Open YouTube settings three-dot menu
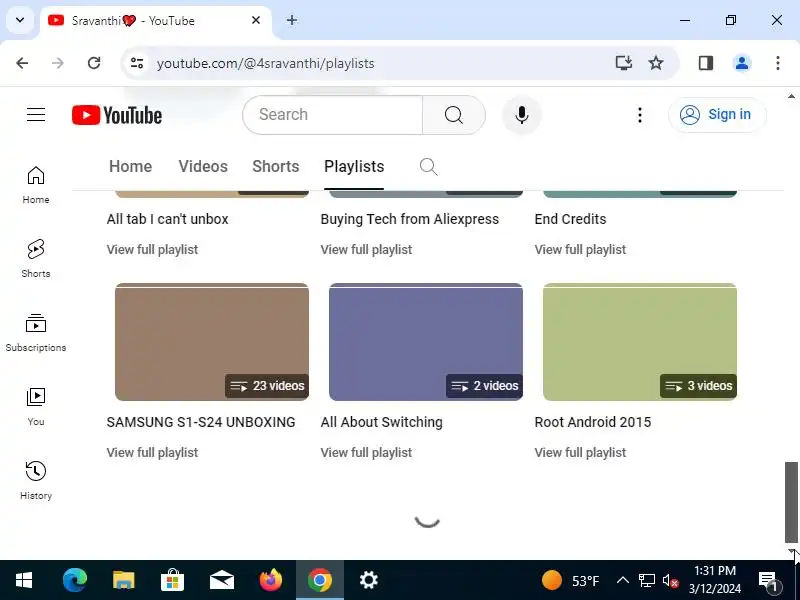 [x=640, y=115]
